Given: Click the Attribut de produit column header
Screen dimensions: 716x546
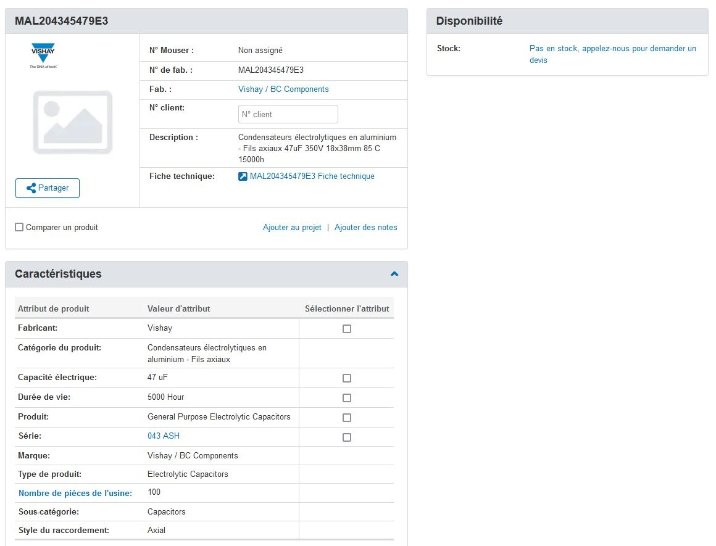Looking at the screenshot, I should (53, 309).
